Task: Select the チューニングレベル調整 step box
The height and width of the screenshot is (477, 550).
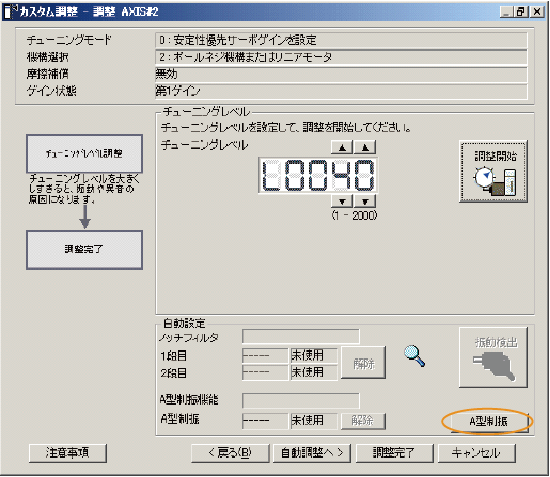Action: pyautogui.click(x=85, y=153)
